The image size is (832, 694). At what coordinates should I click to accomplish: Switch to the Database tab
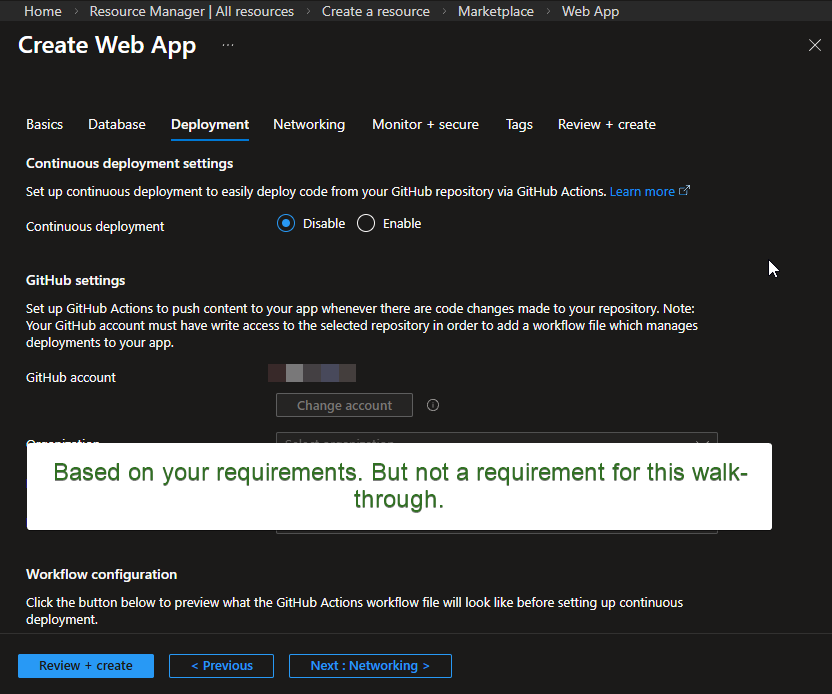click(116, 124)
